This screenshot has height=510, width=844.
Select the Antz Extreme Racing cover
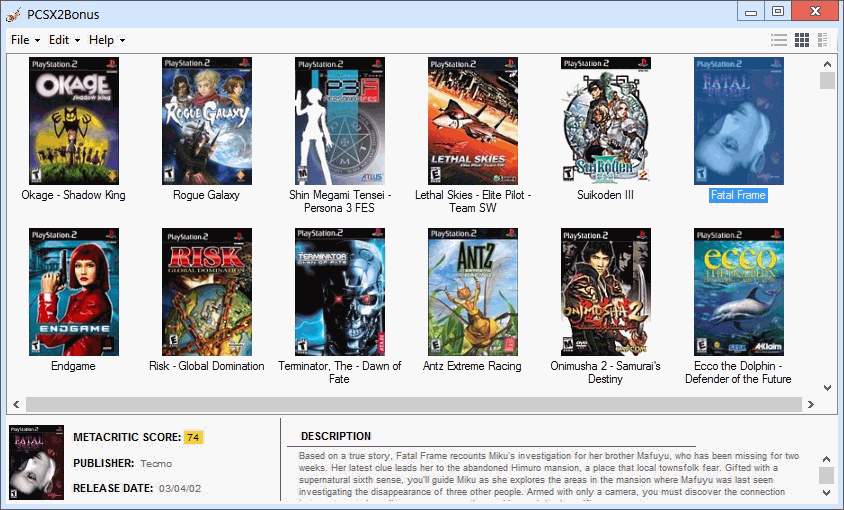(x=473, y=292)
